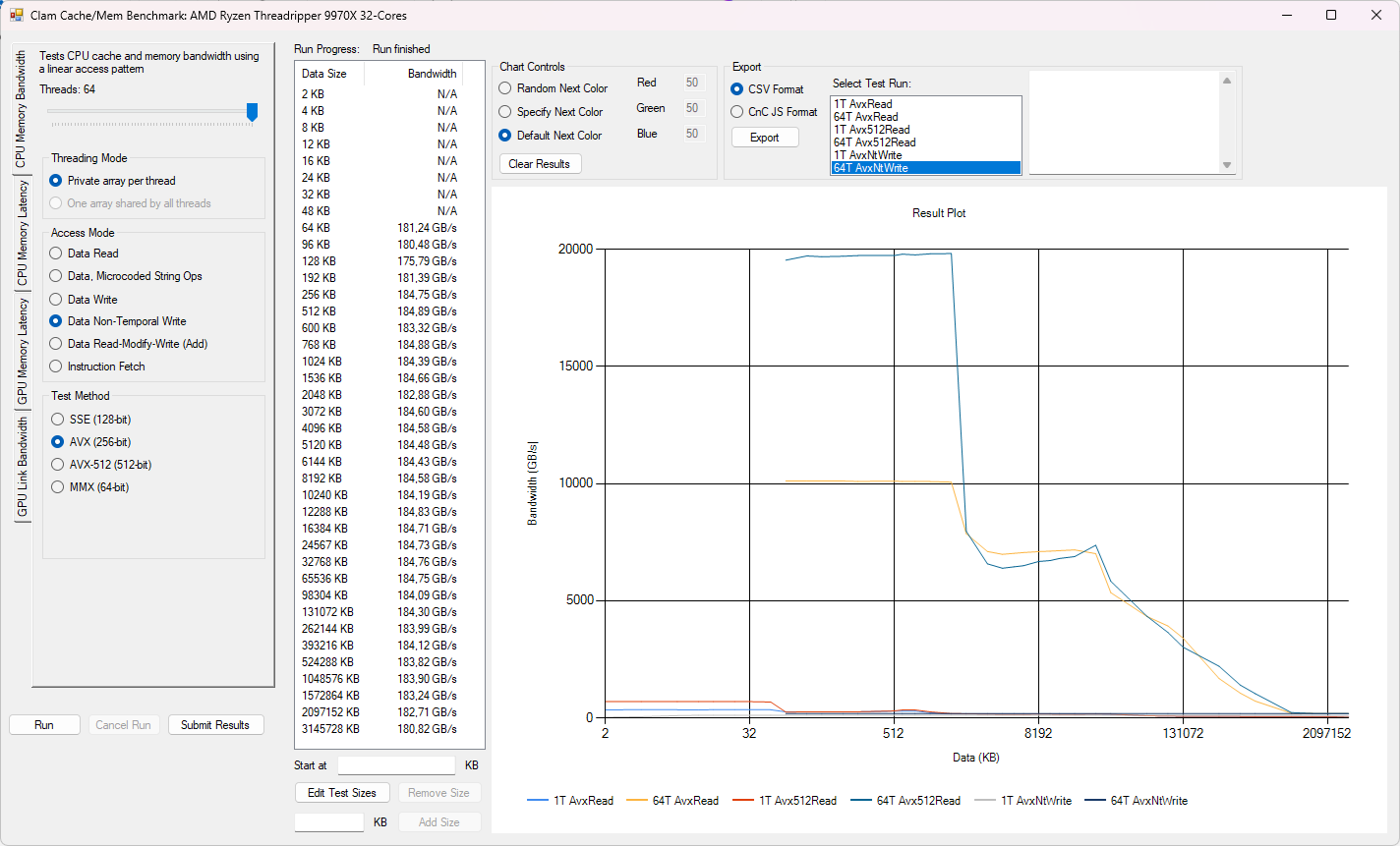
Task: Click the export preview scrollbar down arrow
Action: tap(1227, 165)
